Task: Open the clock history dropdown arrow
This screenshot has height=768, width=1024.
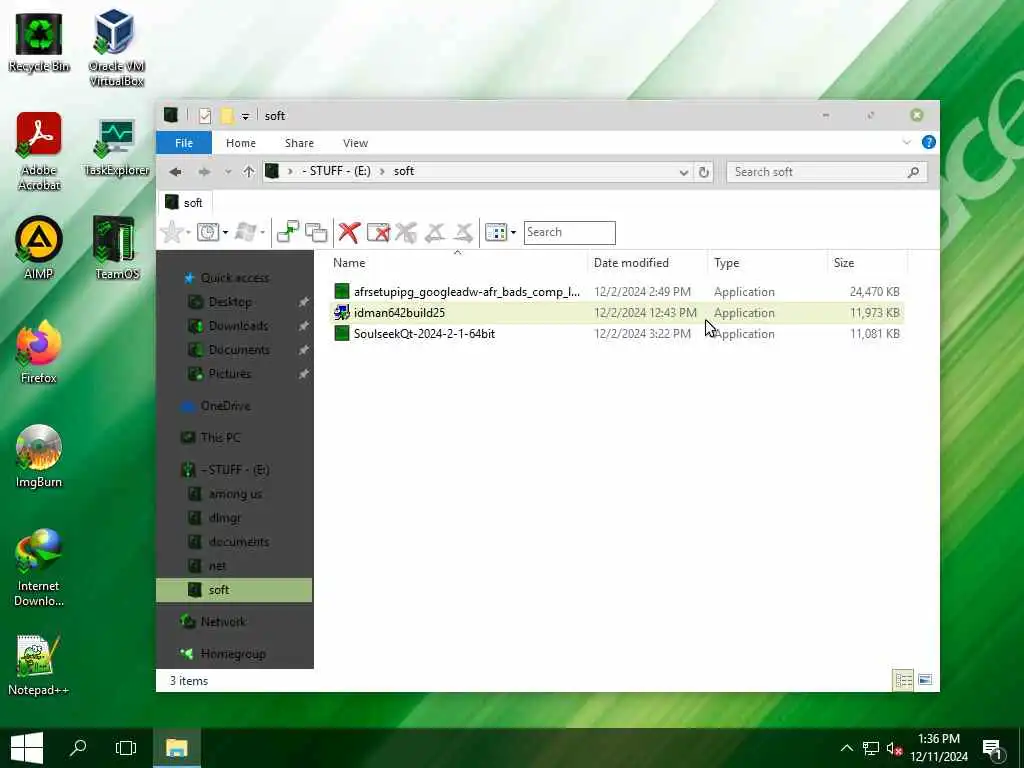Action: point(225,232)
